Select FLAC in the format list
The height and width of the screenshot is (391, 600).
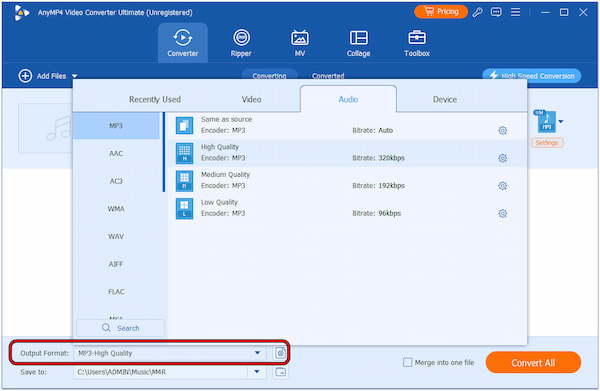coord(116,292)
